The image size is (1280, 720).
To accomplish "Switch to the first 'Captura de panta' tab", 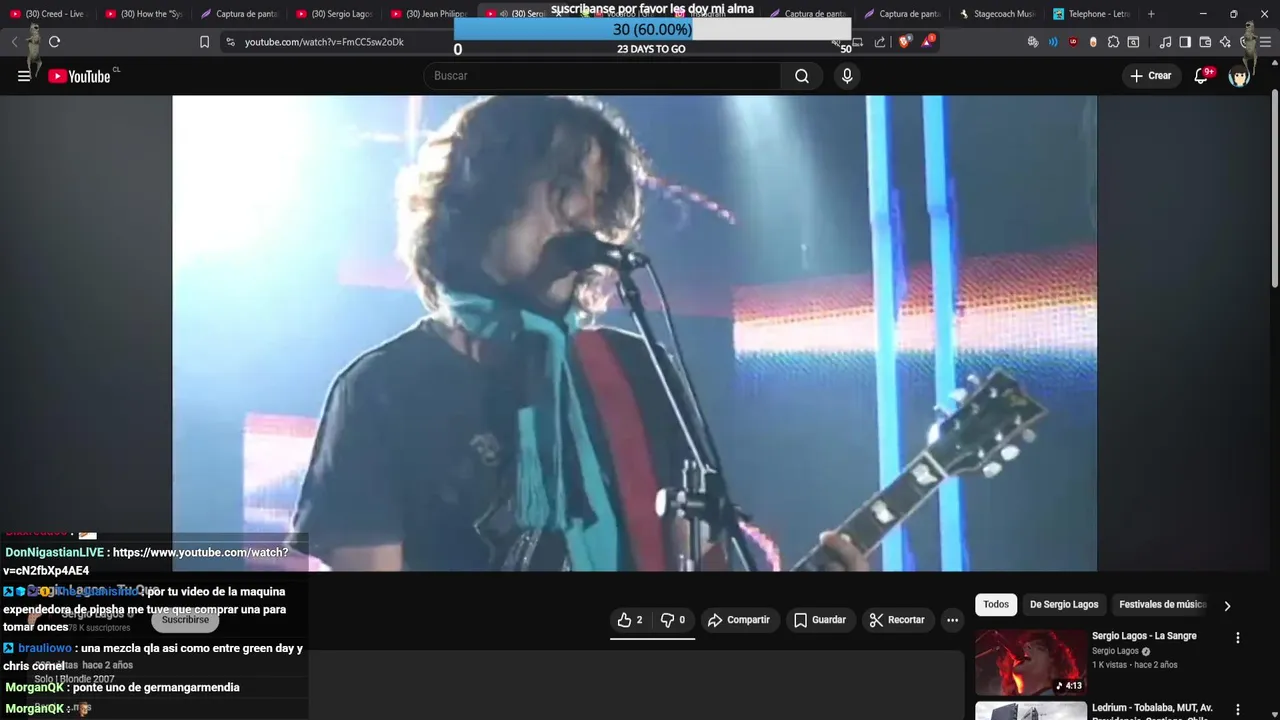I will coord(239,14).
